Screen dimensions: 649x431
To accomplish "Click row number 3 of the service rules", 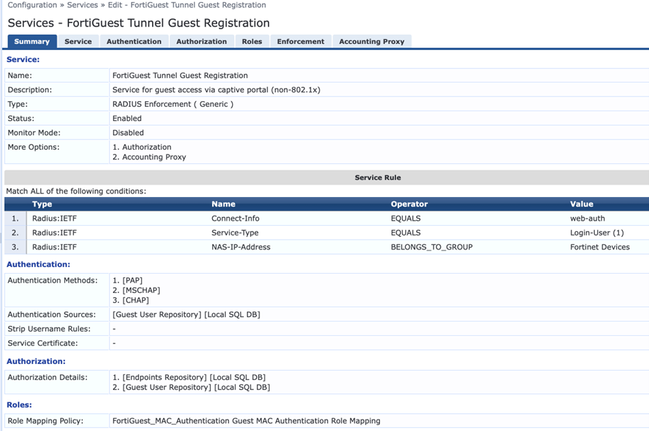I will (x=15, y=247).
